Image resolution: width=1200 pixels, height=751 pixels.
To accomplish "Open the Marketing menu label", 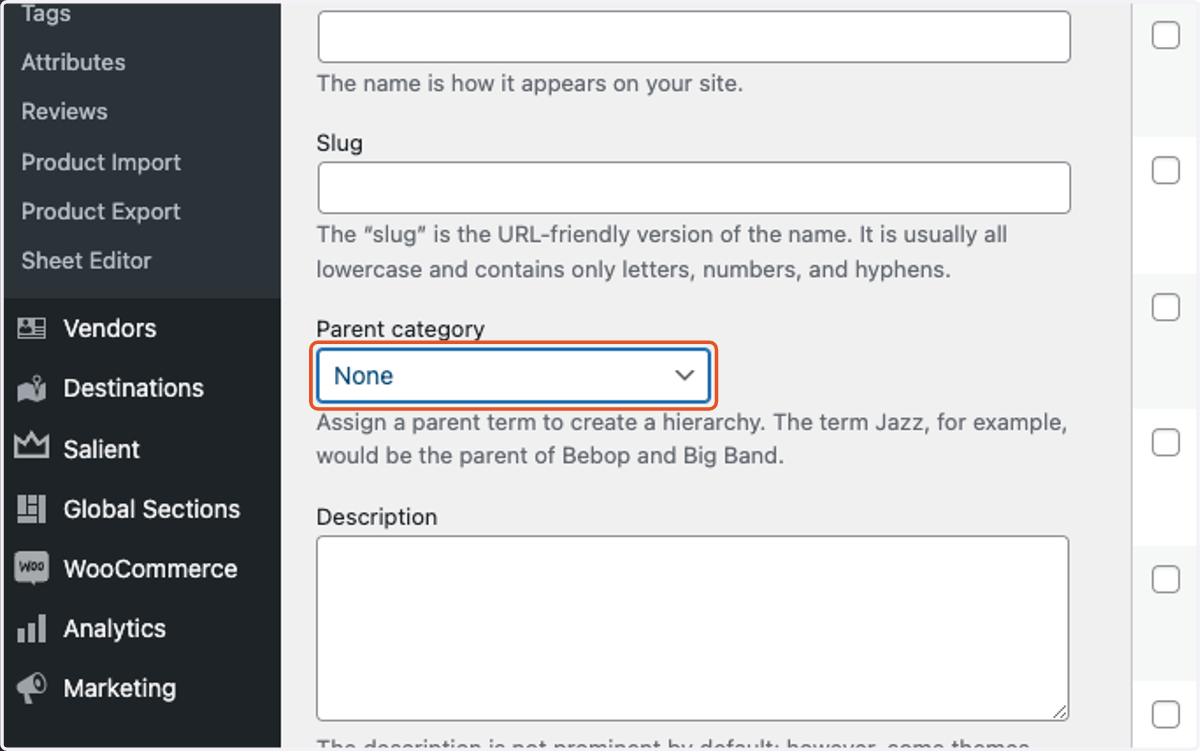I will 119,688.
